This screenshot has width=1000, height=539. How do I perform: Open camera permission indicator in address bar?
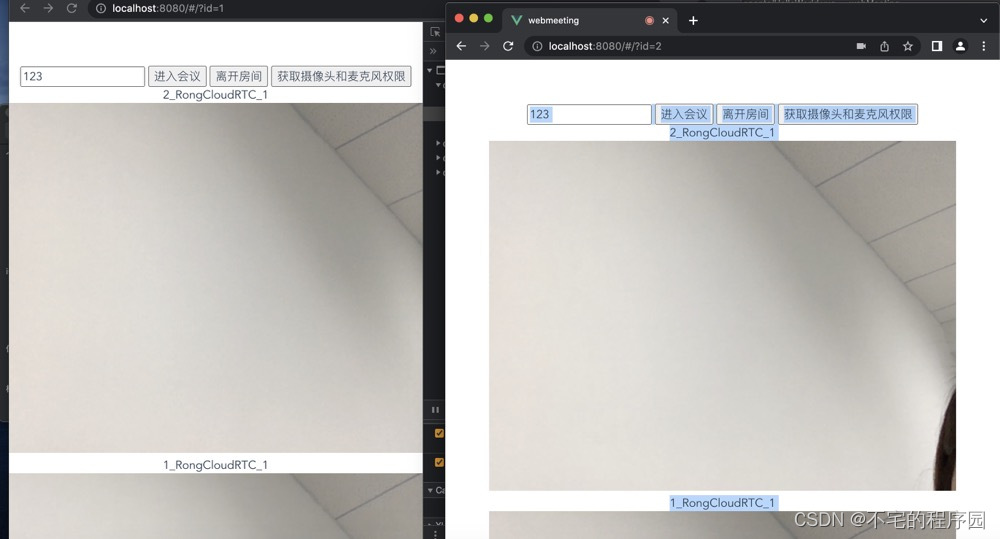pyautogui.click(x=861, y=46)
